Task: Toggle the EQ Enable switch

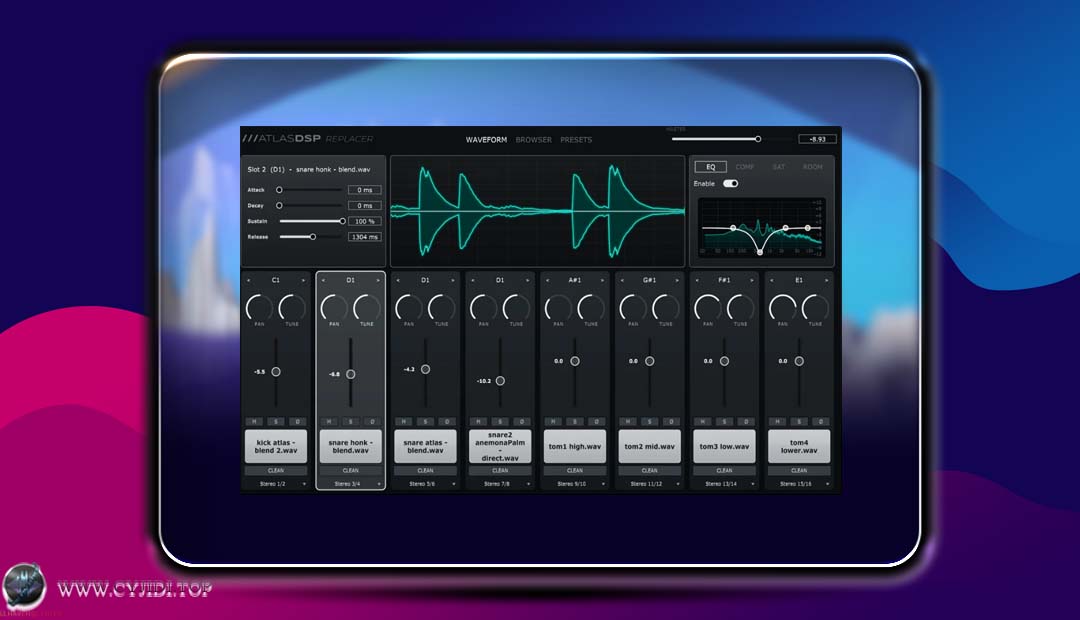Action: click(x=731, y=183)
